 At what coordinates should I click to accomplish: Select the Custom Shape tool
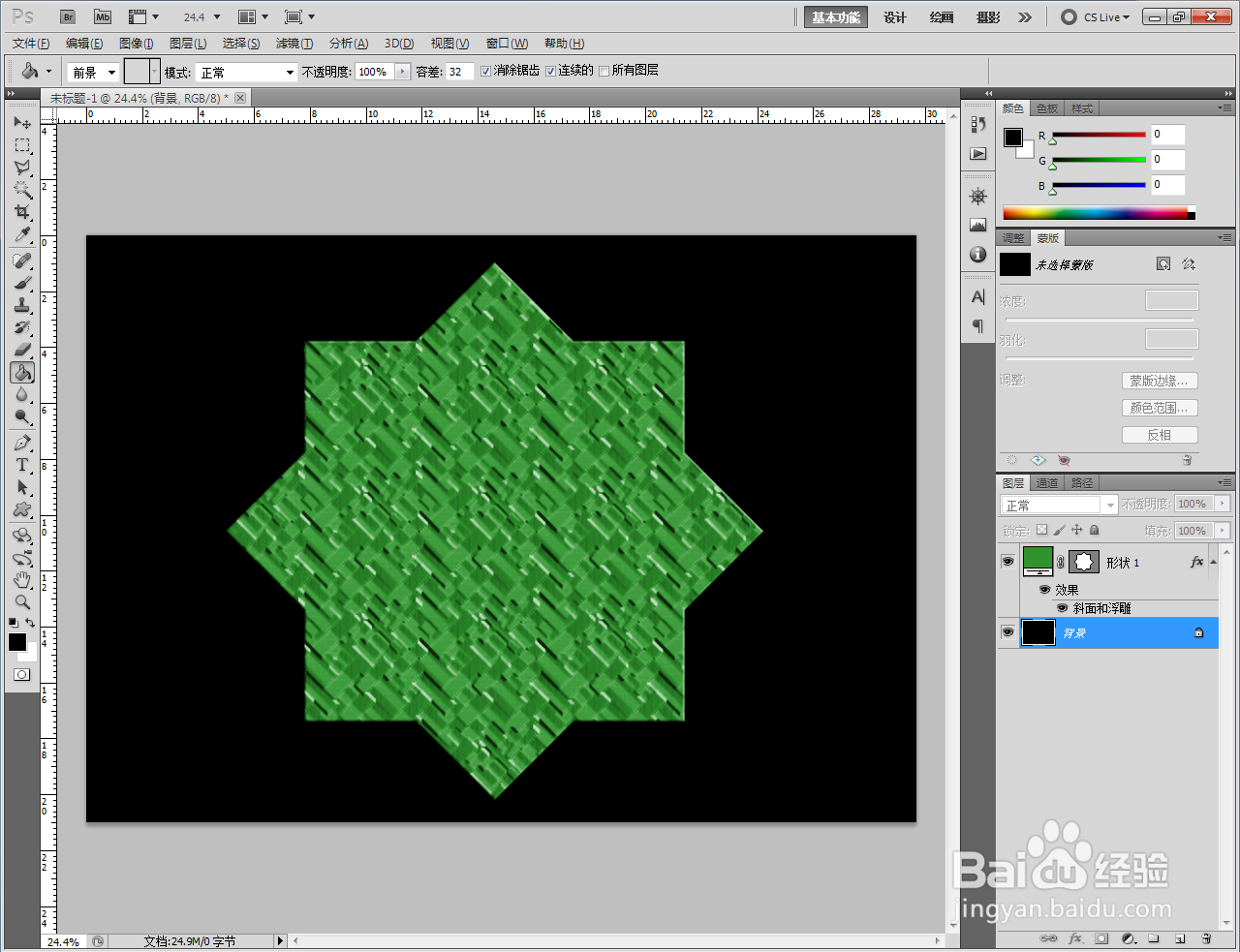click(22, 509)
